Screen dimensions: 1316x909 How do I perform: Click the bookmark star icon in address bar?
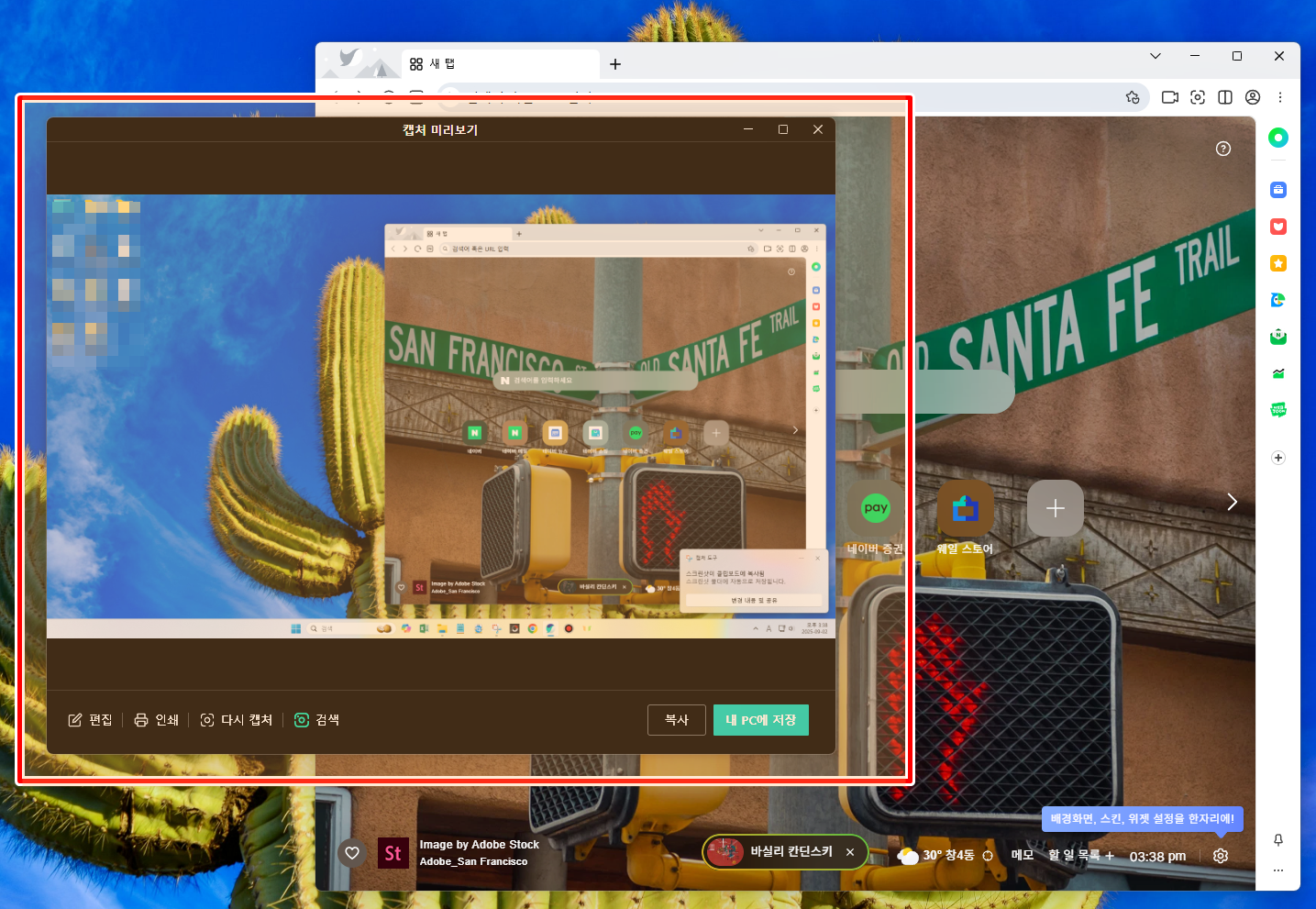pos(1133,97)
